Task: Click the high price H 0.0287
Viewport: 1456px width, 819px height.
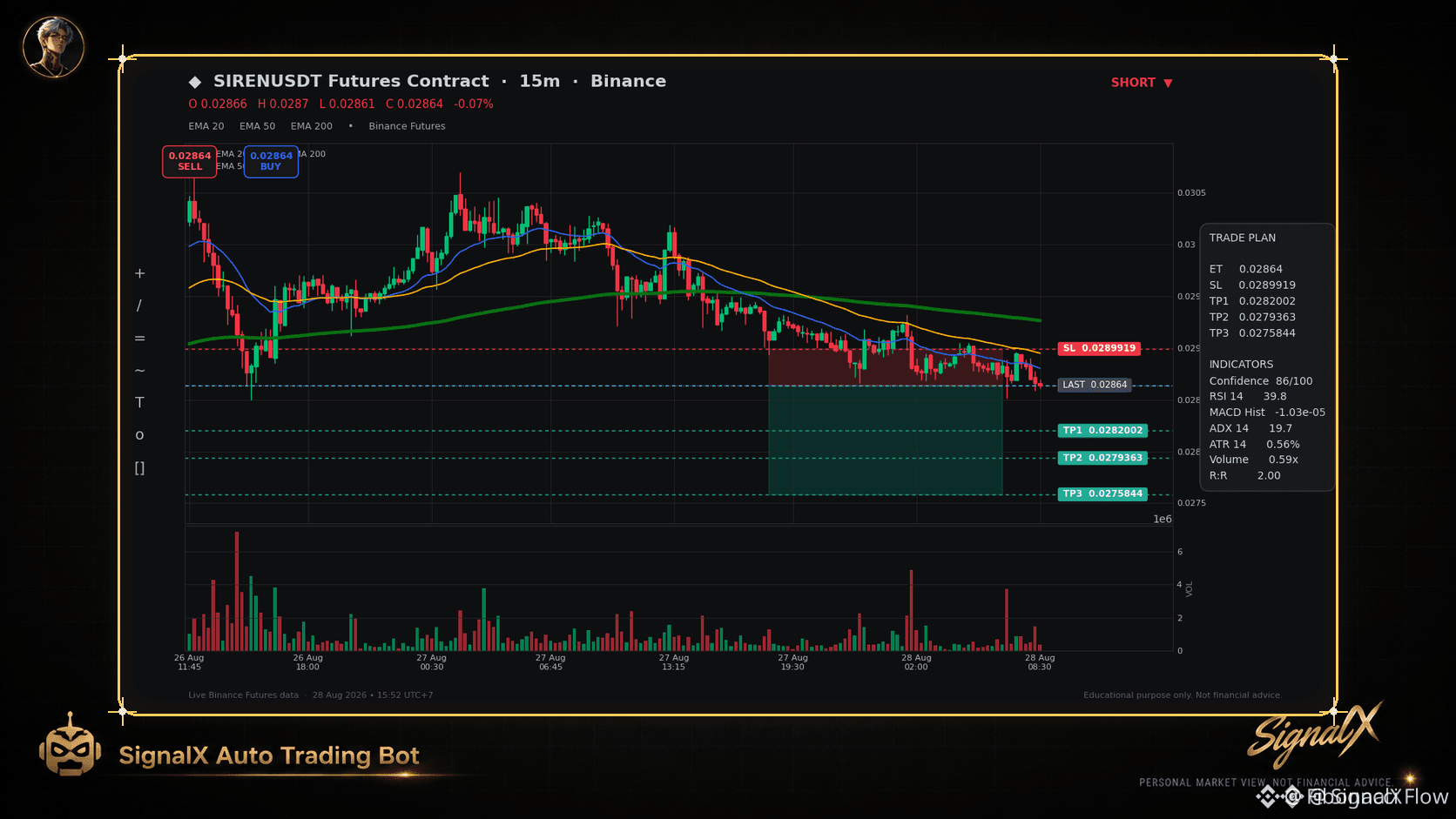Action: (x=283, y=104)
